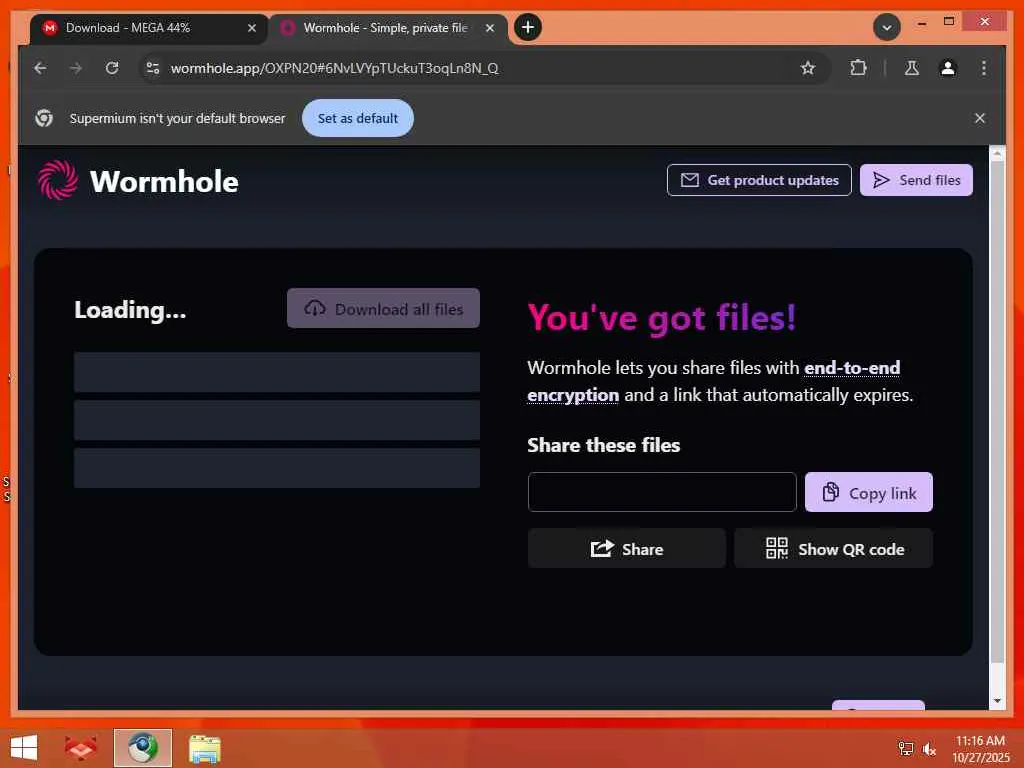The width and height of the screenshot is (1024, 768).
Task: Show QR code for the link
Action: pos(833,549)
